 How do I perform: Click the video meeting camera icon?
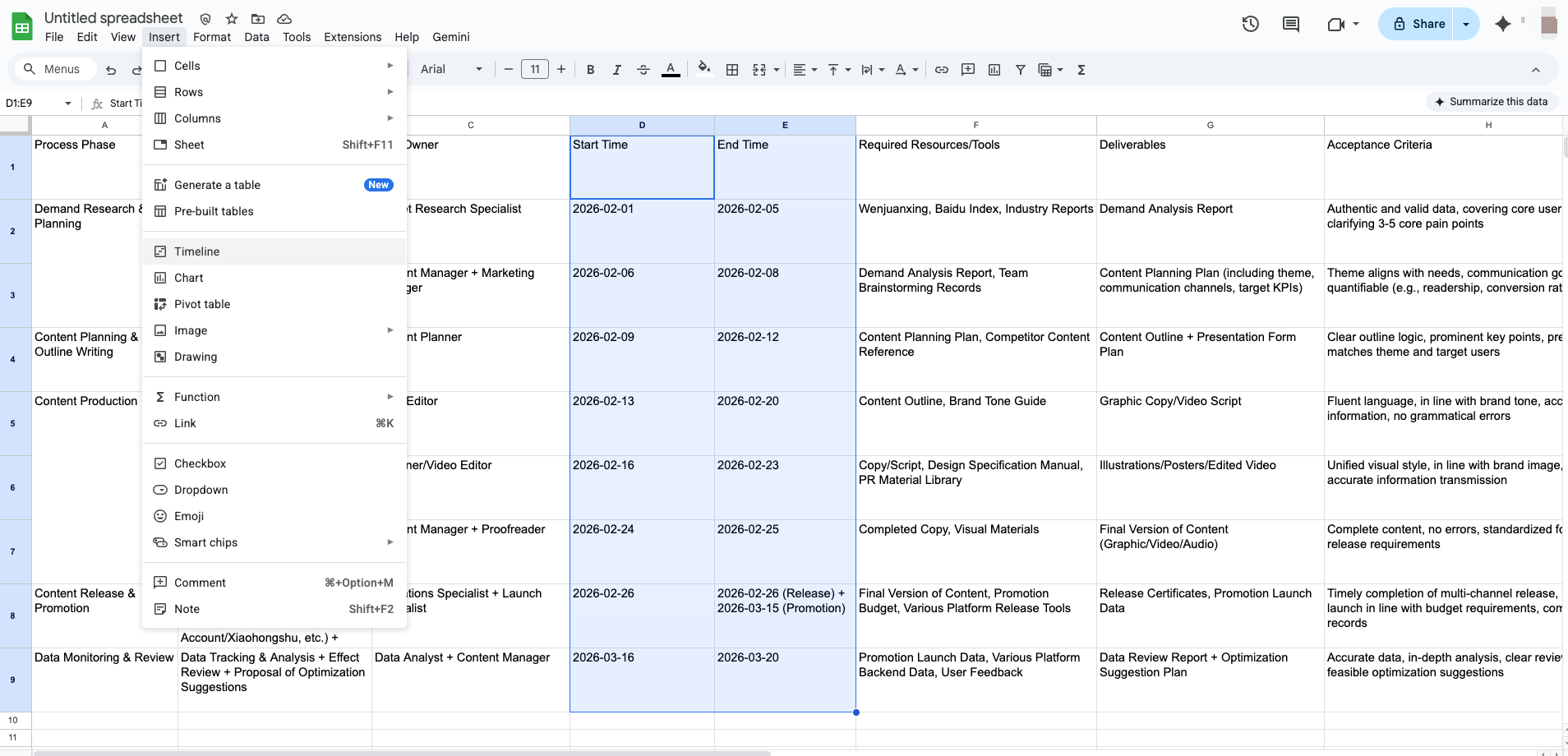[x=1336, y=24]
